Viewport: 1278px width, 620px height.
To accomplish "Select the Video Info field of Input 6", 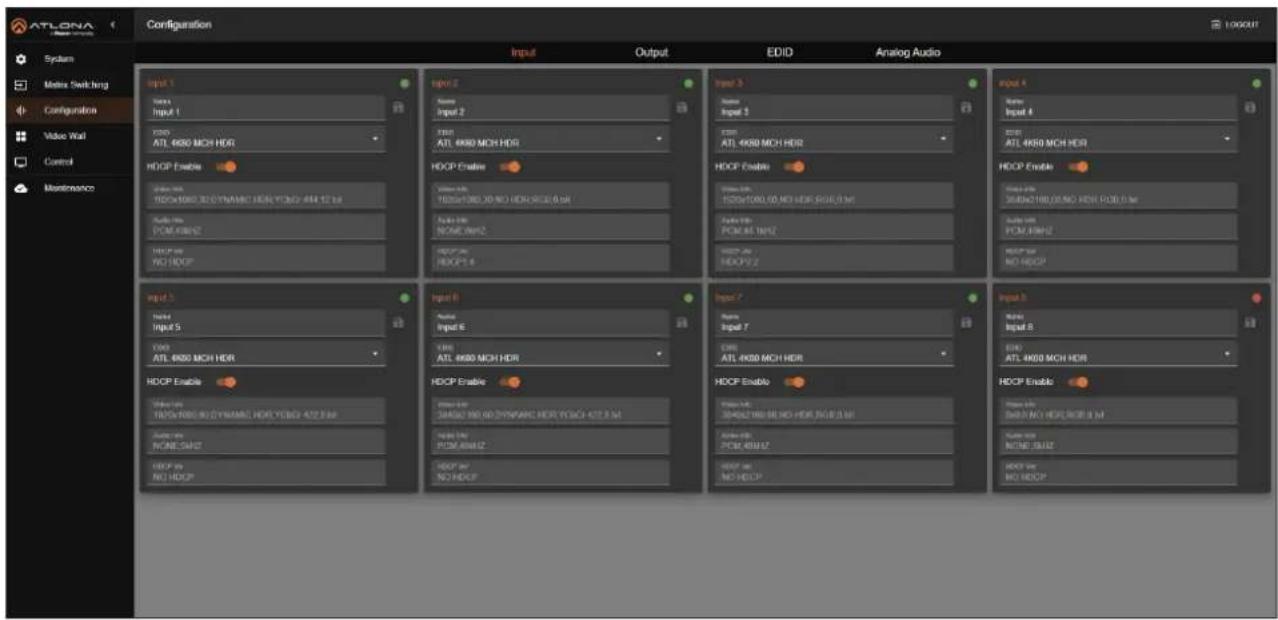I will [549, 411].
